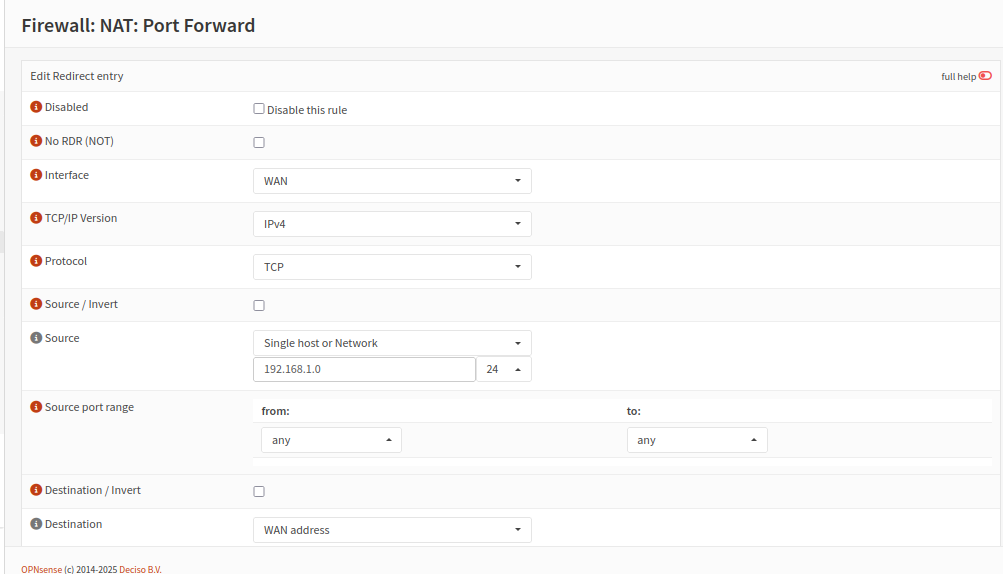Image resolution: width=1003 pixels, height=574 pixels.
Task: Click the TCP/IP Version info icon
Action: 36,218
